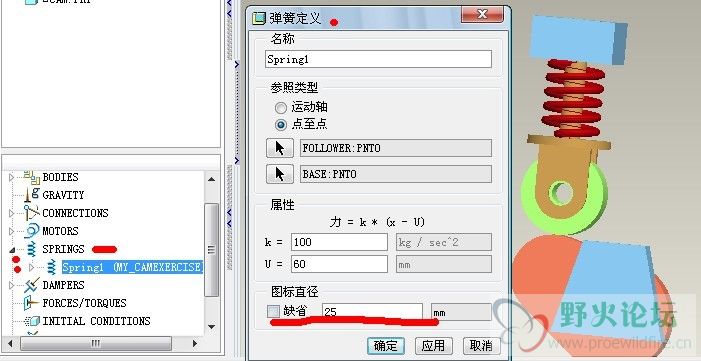Click the Spring1 coil icon
This screenshot has width=701, height=361.
click(x=51, y=267)
